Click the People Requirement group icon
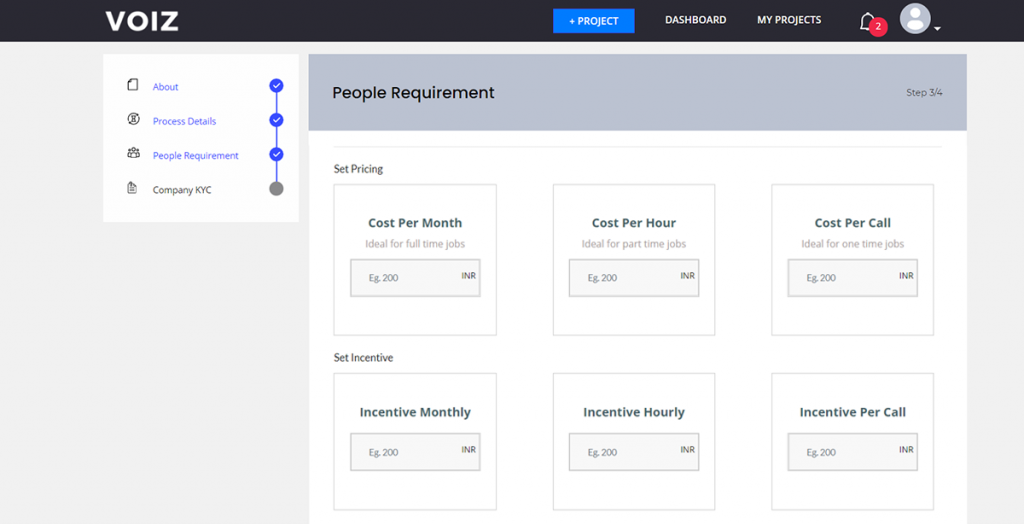This screenshot has width=1024, height=524. point(133,154)
